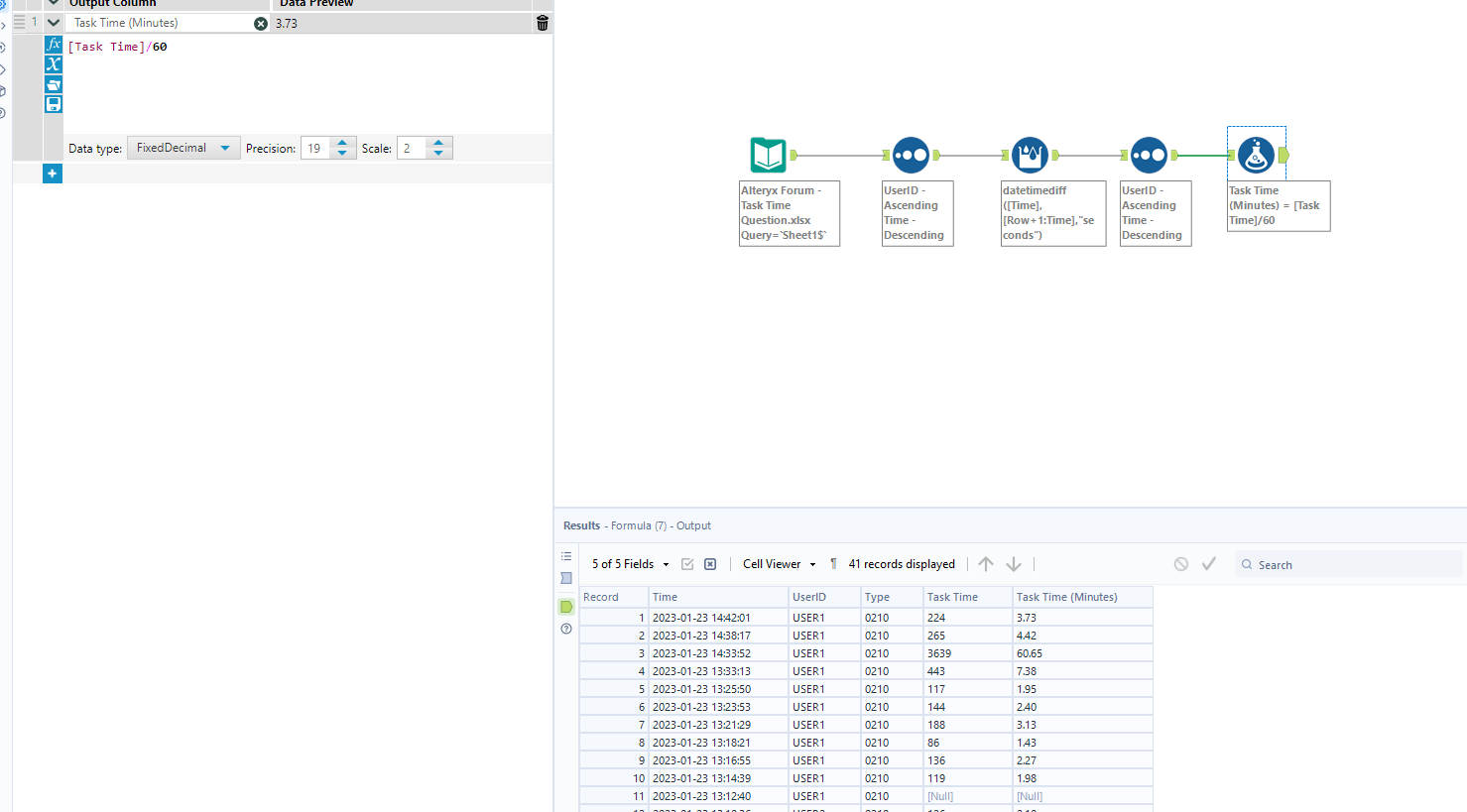The width and height of the screenshot is (1467, 812).
Task: Click the deselect-all fields icon
Action: point(710,563)
